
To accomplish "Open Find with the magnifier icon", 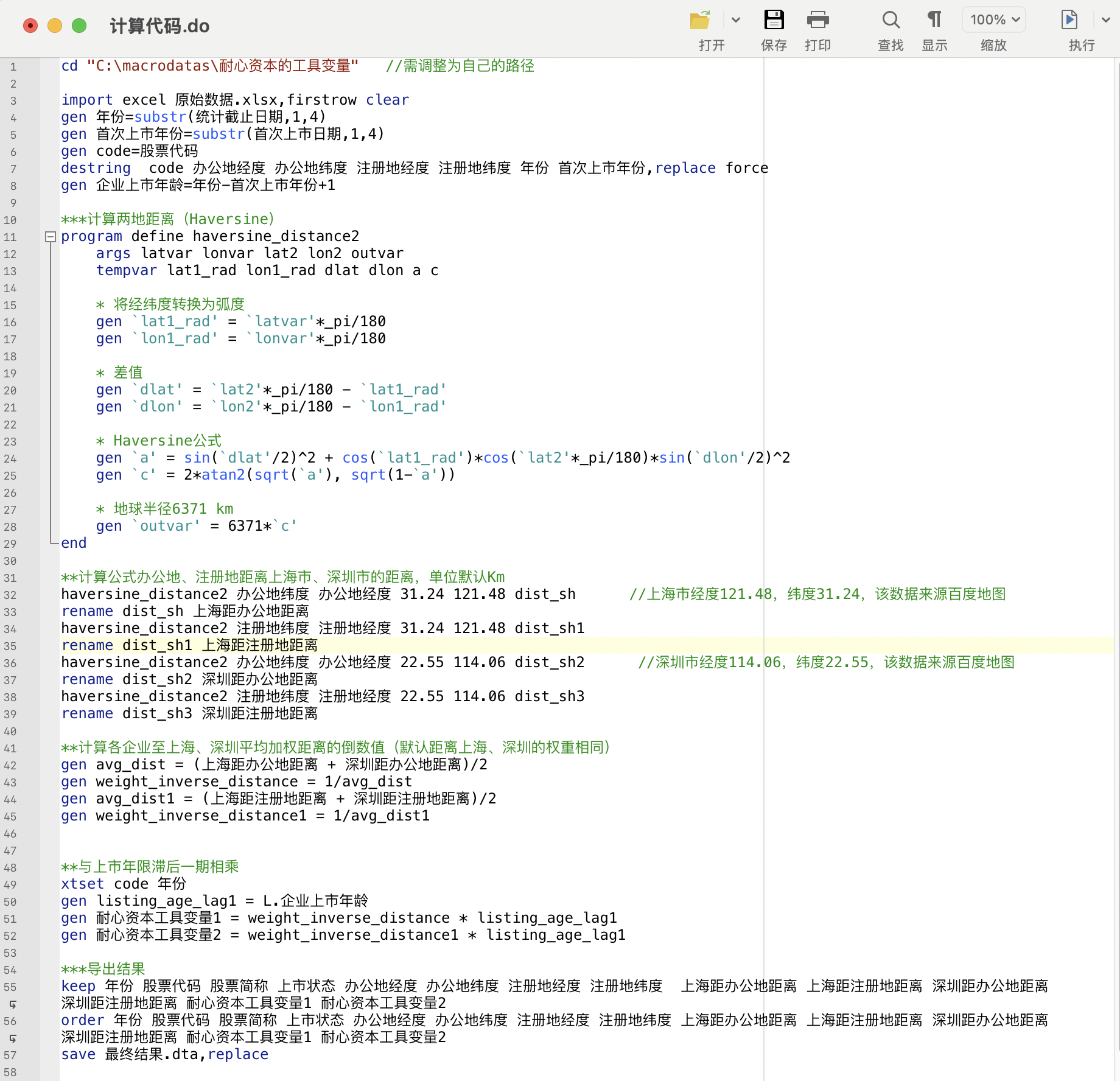I will 891,21.
